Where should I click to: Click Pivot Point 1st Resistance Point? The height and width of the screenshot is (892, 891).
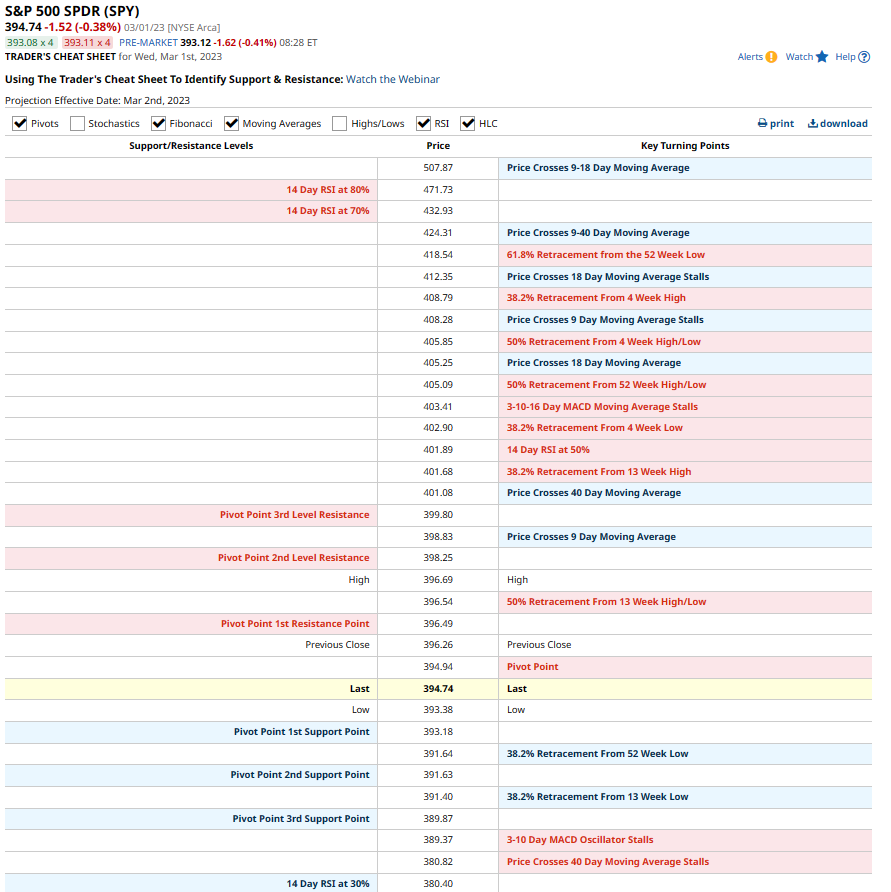[295, 623]
